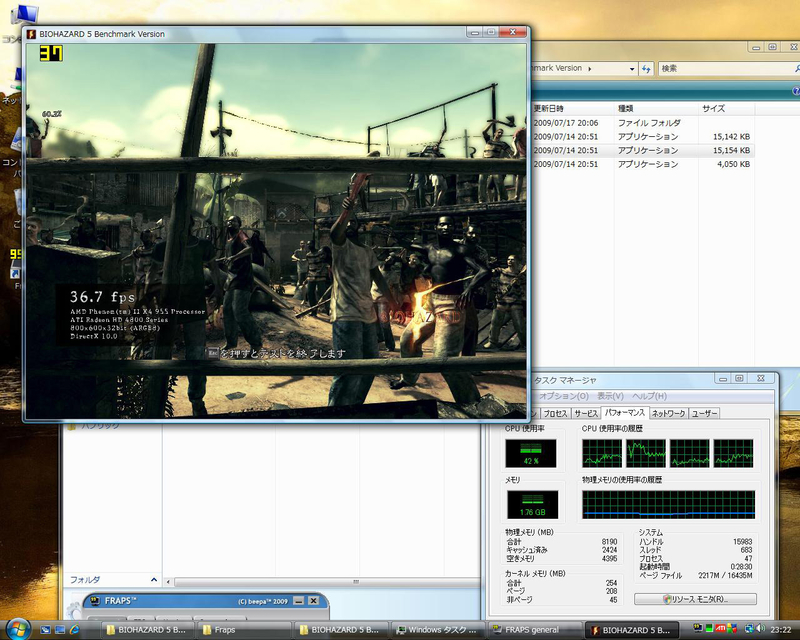Click scrollbar left arrow in Explorer
800x640 pixels.
168,582
